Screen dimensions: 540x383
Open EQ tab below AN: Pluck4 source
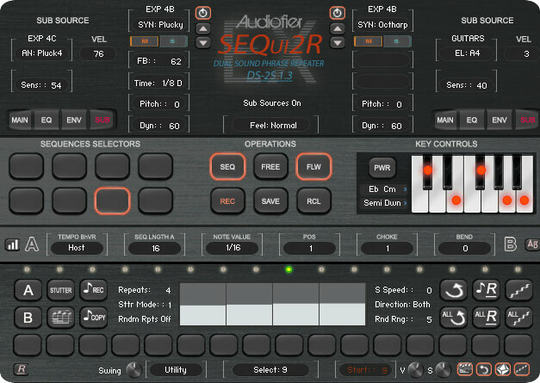click(x=46, y=120)
